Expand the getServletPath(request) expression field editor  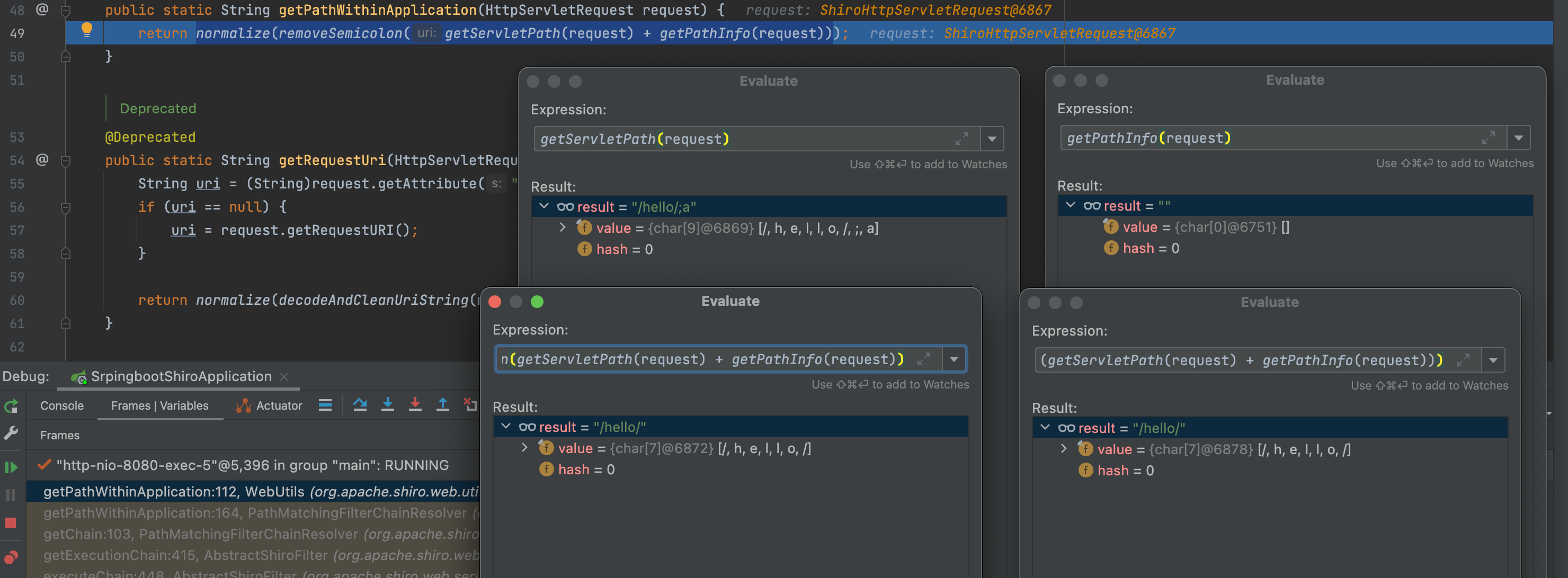tap(962, 139)
